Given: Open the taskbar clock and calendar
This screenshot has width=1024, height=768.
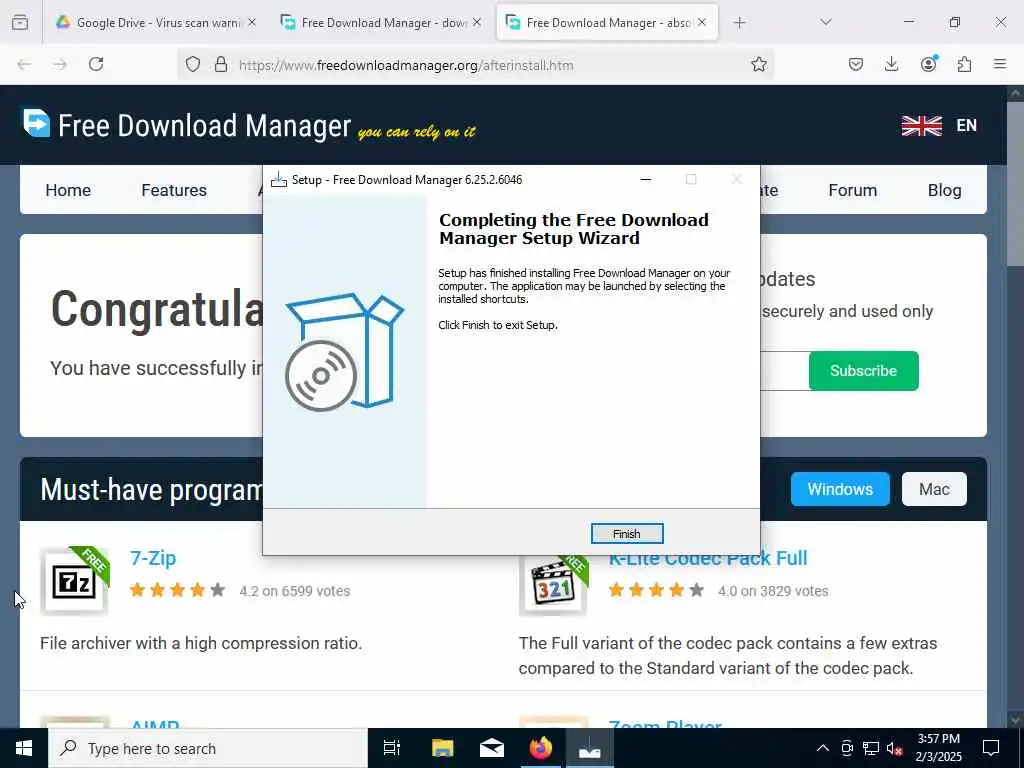Looking at the screenshot, I should (938, 748).
